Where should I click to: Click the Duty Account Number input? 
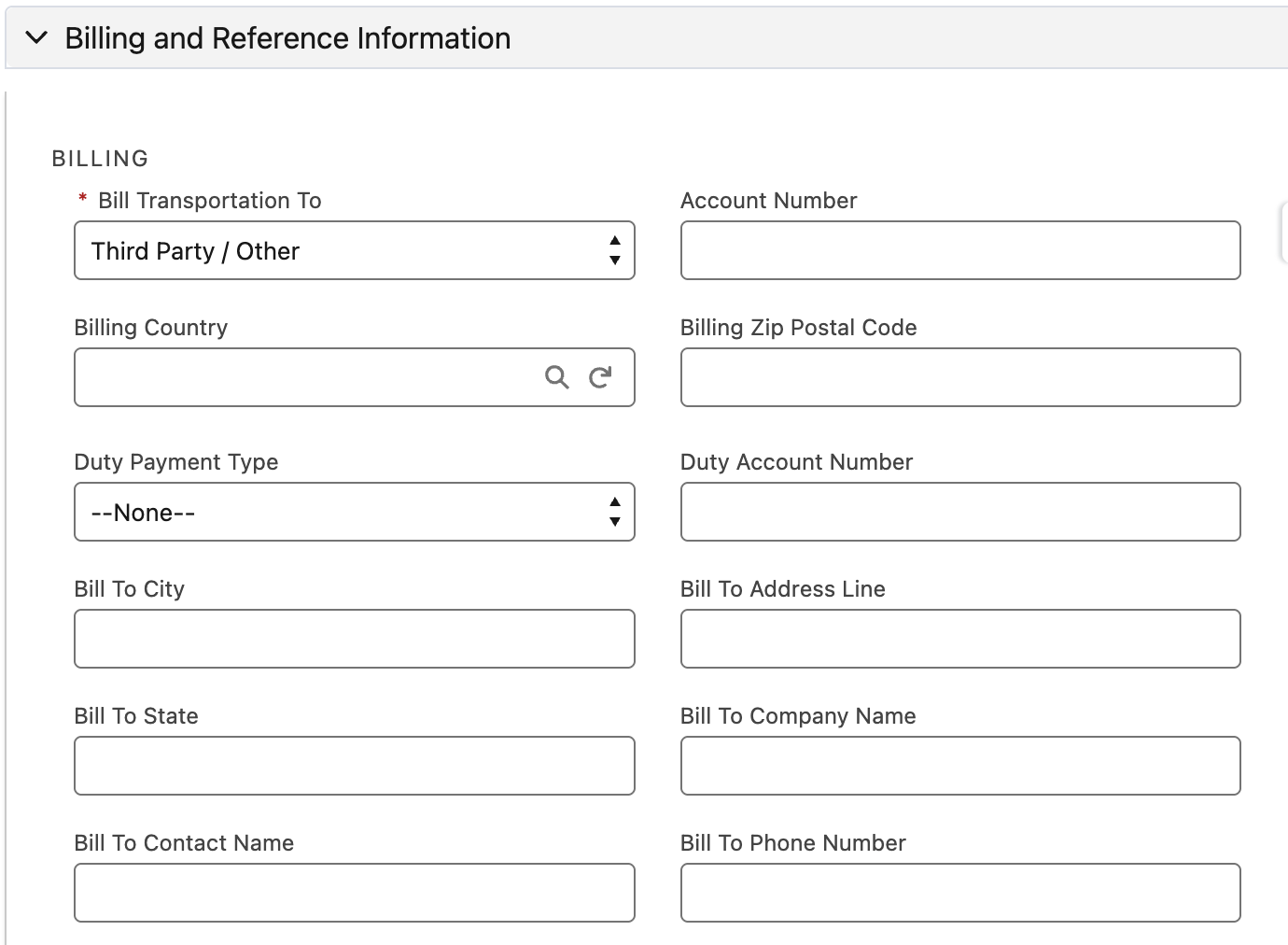[959, 512]
